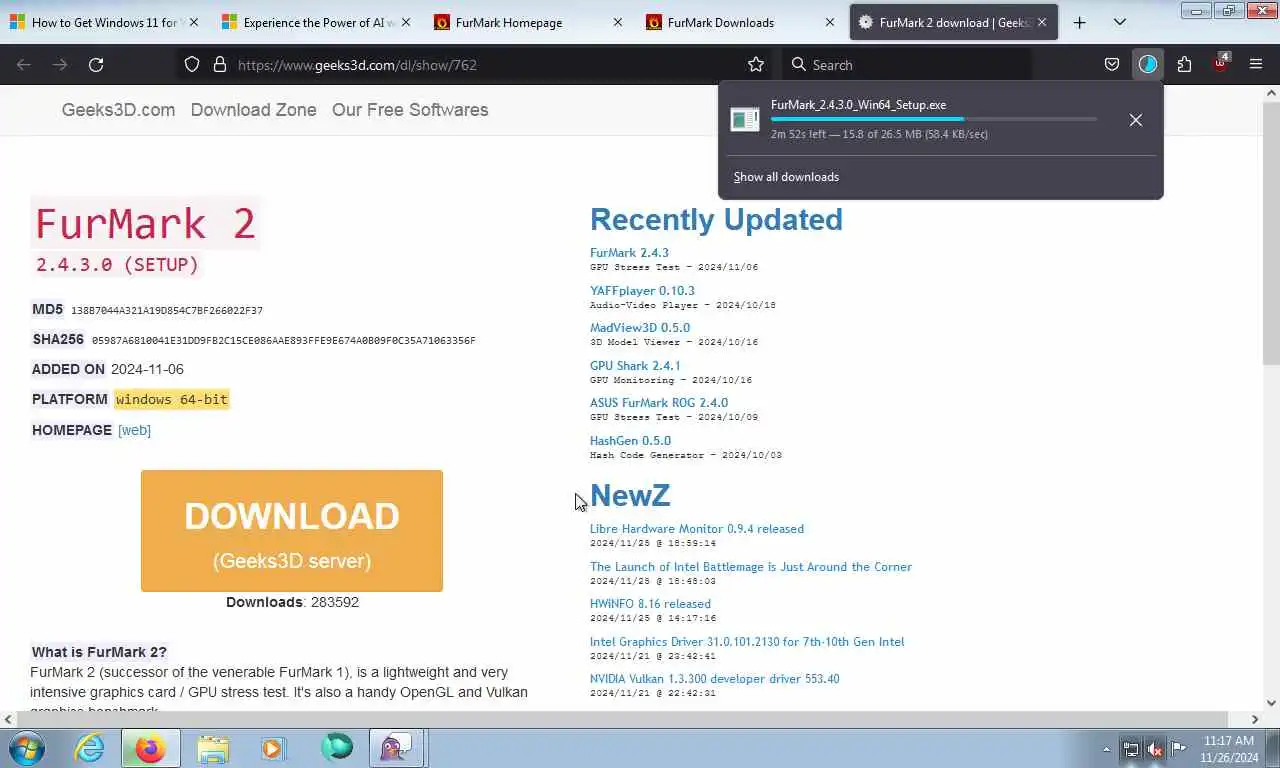The width and height of the screenshot is (1280, 768).
Task: Open the shield tracking protection icon
Action: [x=192, y=64]
